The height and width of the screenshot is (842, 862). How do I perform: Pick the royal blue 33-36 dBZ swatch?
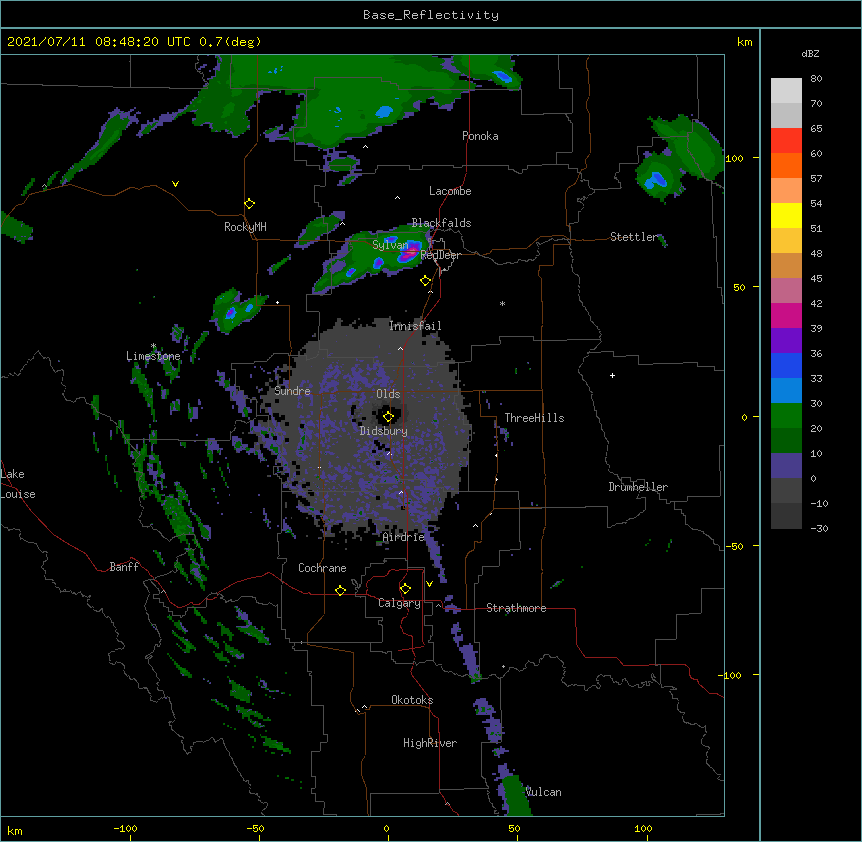click(786, 365)
